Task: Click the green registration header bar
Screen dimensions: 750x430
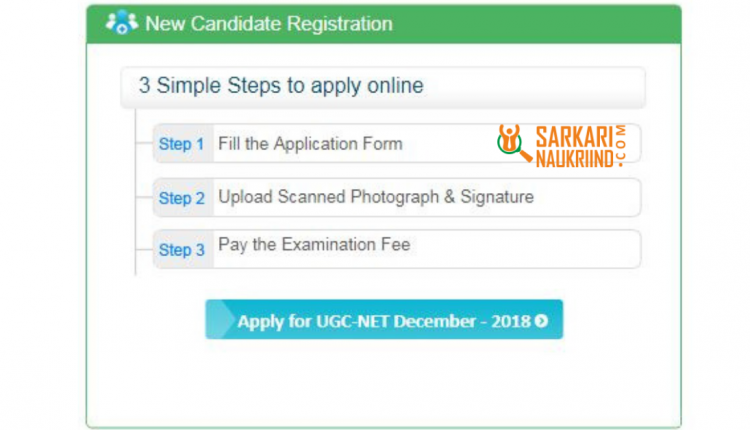Action: [x=384, y=24]
